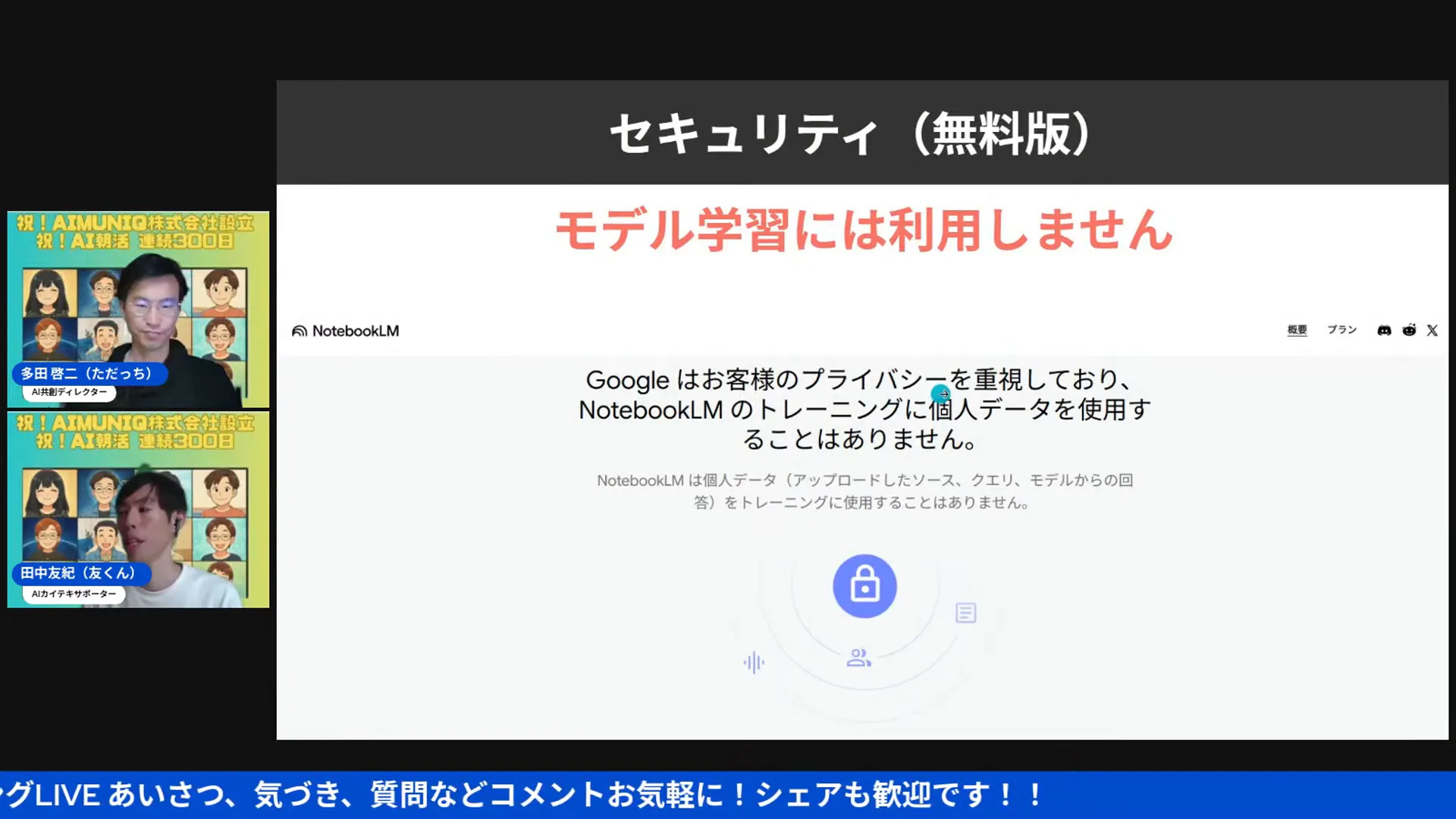Open the Discord icon link
1456x819 pixels.
pyautogui.click(x=1384, y=331)
